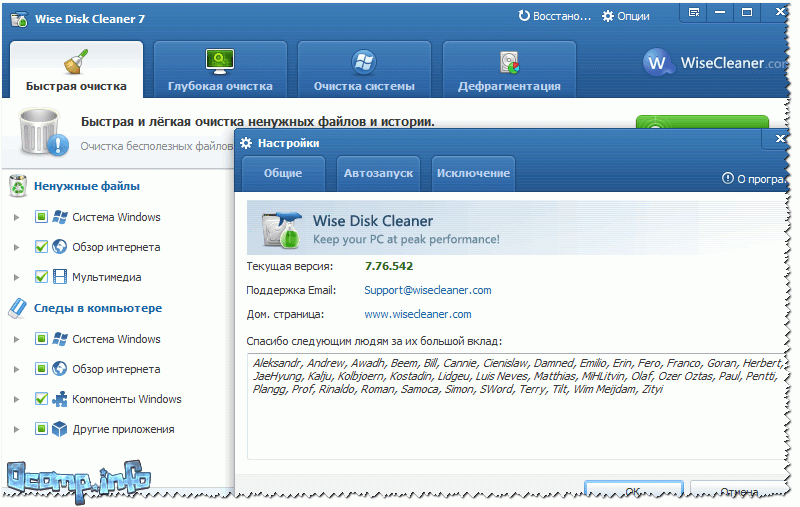Toggle Другие приложения checkbox
The height and width of the screenshot is (507, 800).
point(41,429)
